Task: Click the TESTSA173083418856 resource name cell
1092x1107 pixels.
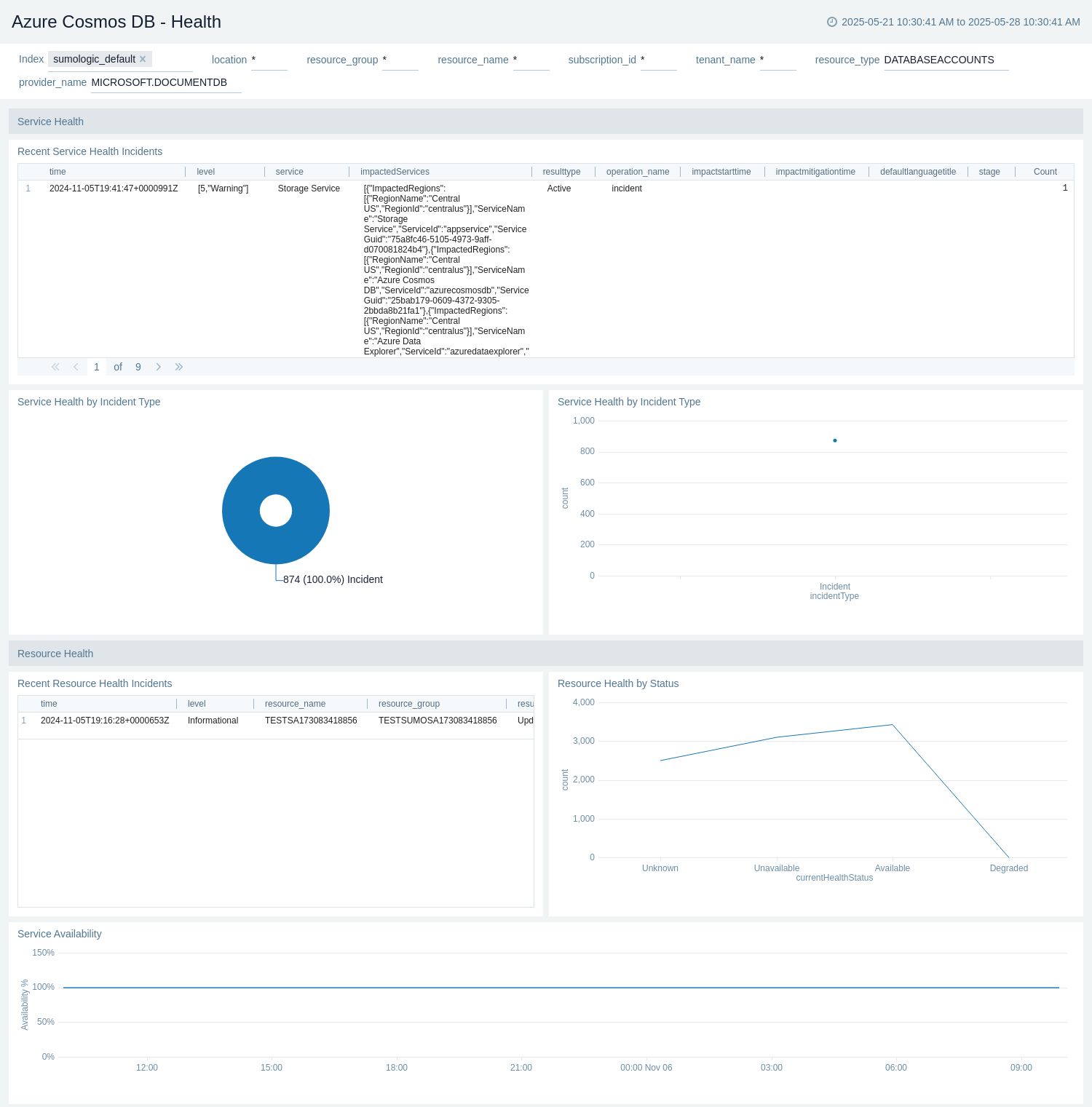Action: (311, 721)
